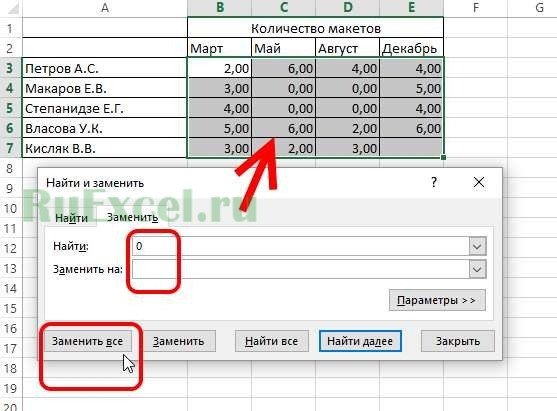Click into the Найти text field

click(301, 246)
